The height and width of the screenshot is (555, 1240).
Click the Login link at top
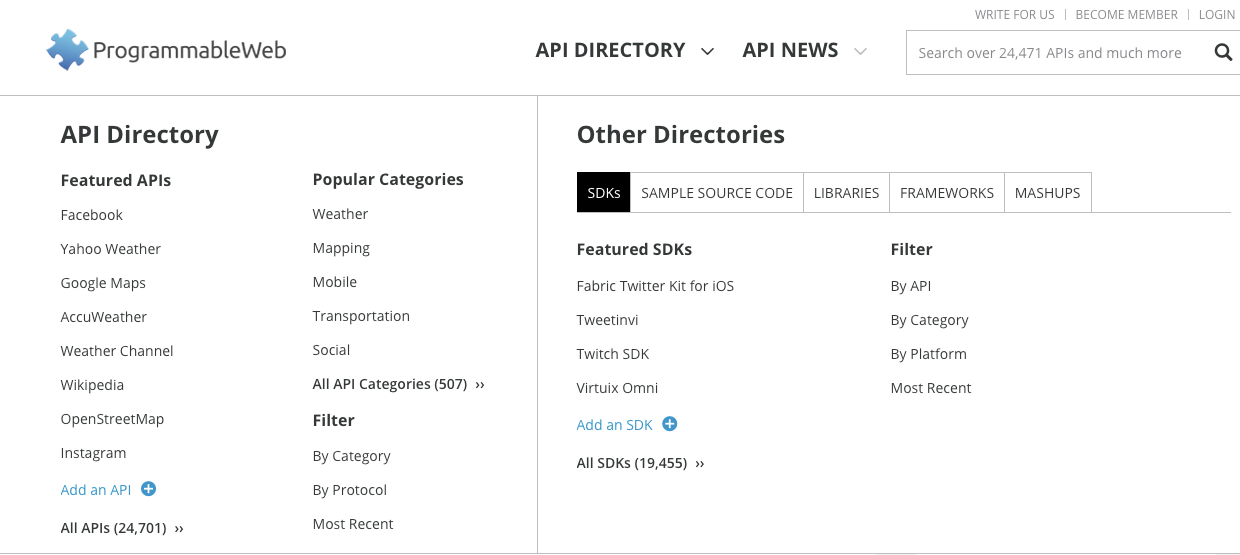(x=1216, y=15)
